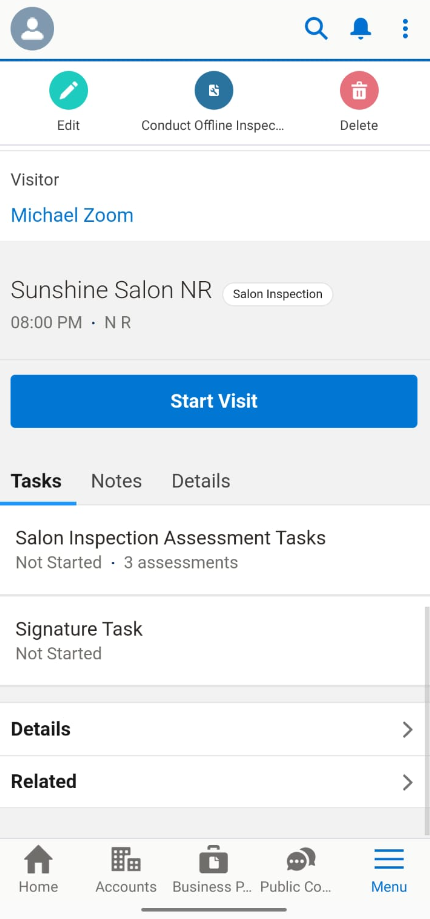This screenshot has width=430, height=919.
Task: Open Michael Zoom visitor link
Action: tap(72, 215)
